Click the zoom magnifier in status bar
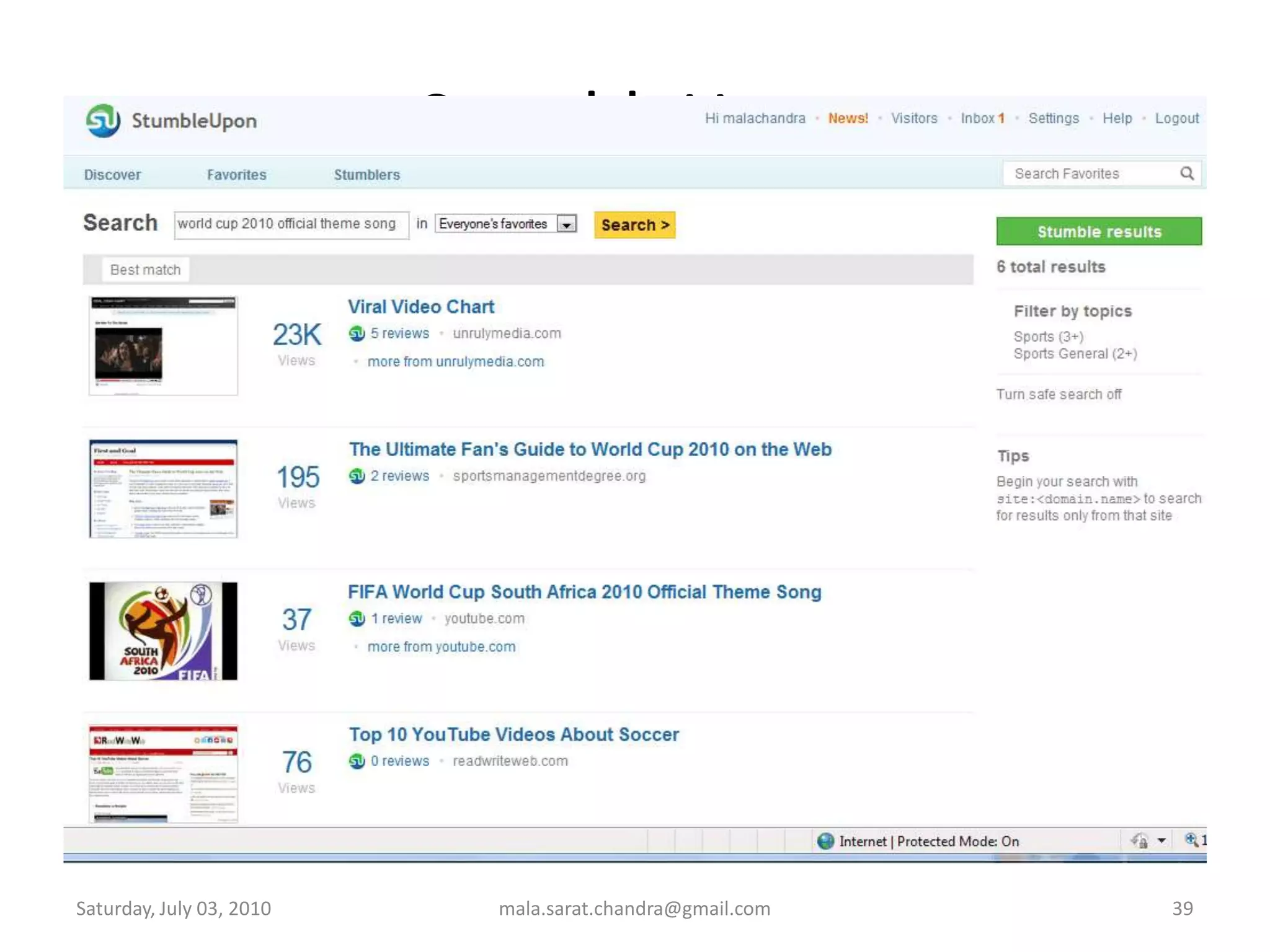The width and height of the screenshot is (1270, 952). [1191, 840]
